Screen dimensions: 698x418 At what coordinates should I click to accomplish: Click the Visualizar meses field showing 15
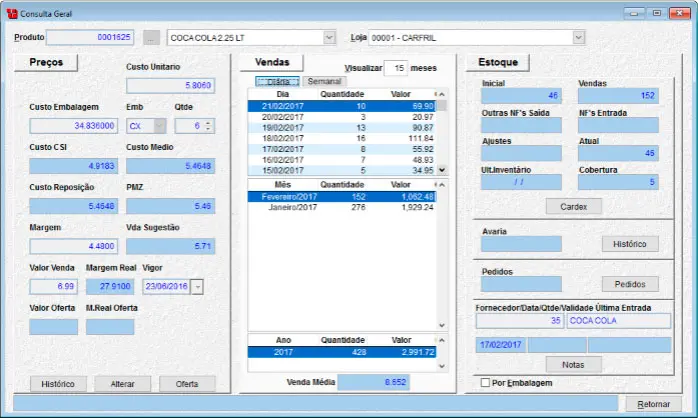point(396,68)
